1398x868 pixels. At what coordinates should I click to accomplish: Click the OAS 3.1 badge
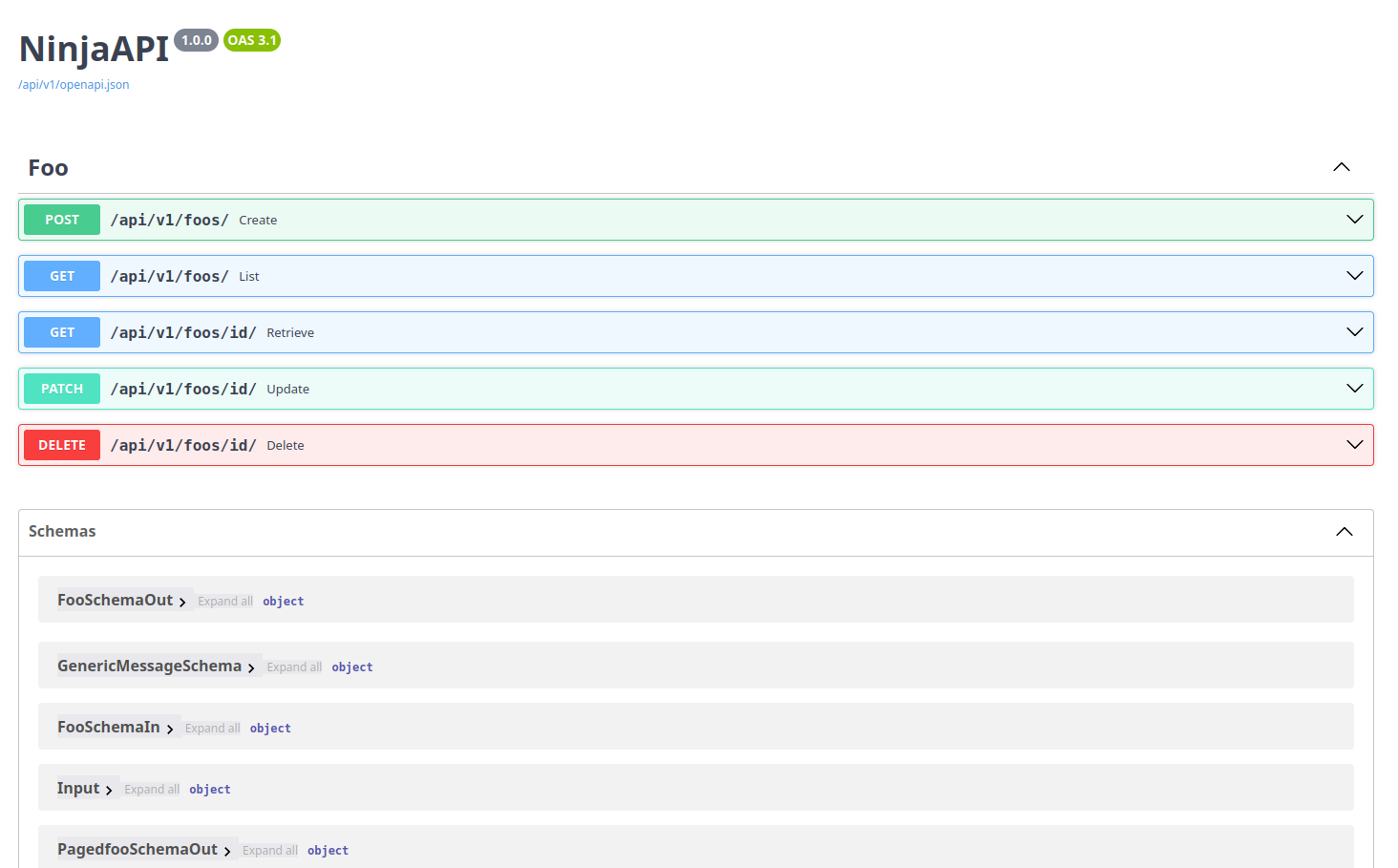251,40
